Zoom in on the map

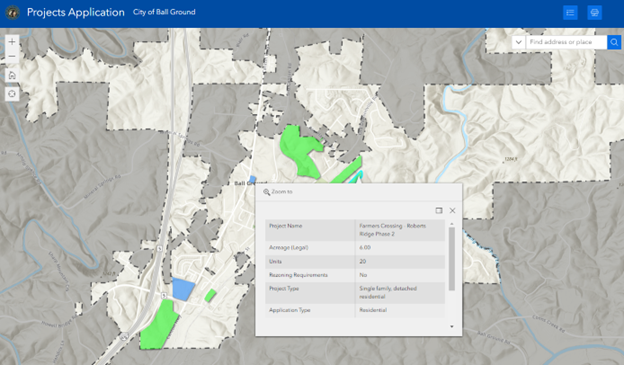coord(12,41)
